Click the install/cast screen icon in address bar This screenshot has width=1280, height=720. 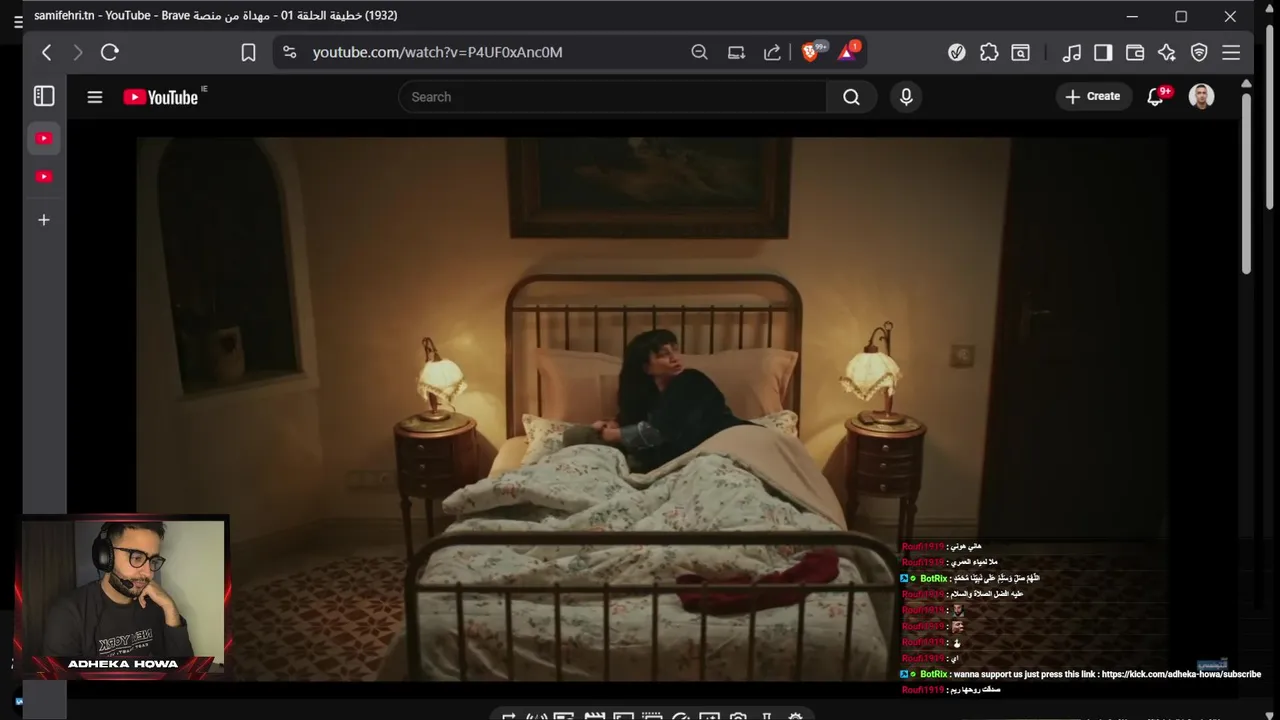[736, 52]
